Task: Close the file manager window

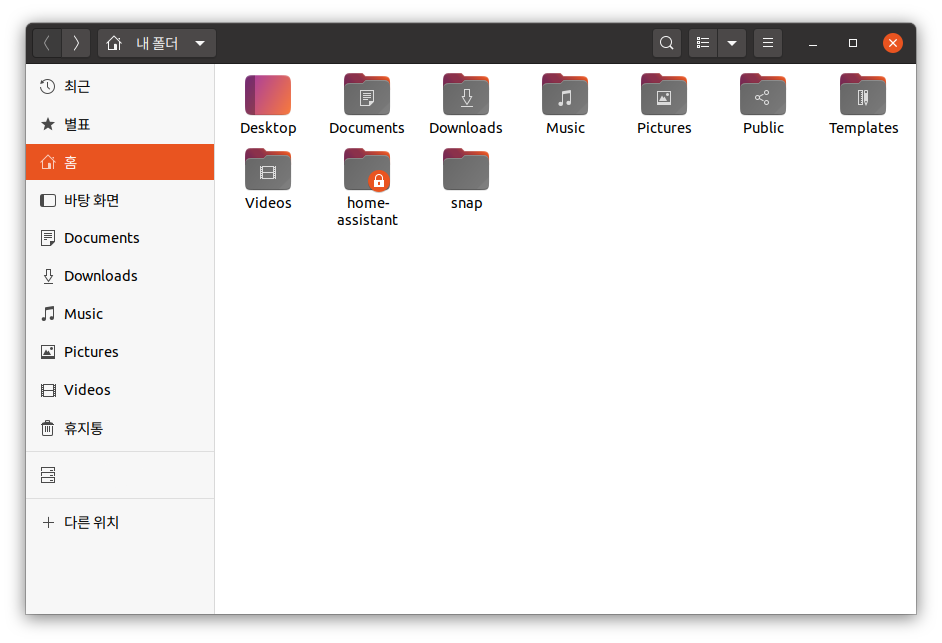Action: point(893,43)
